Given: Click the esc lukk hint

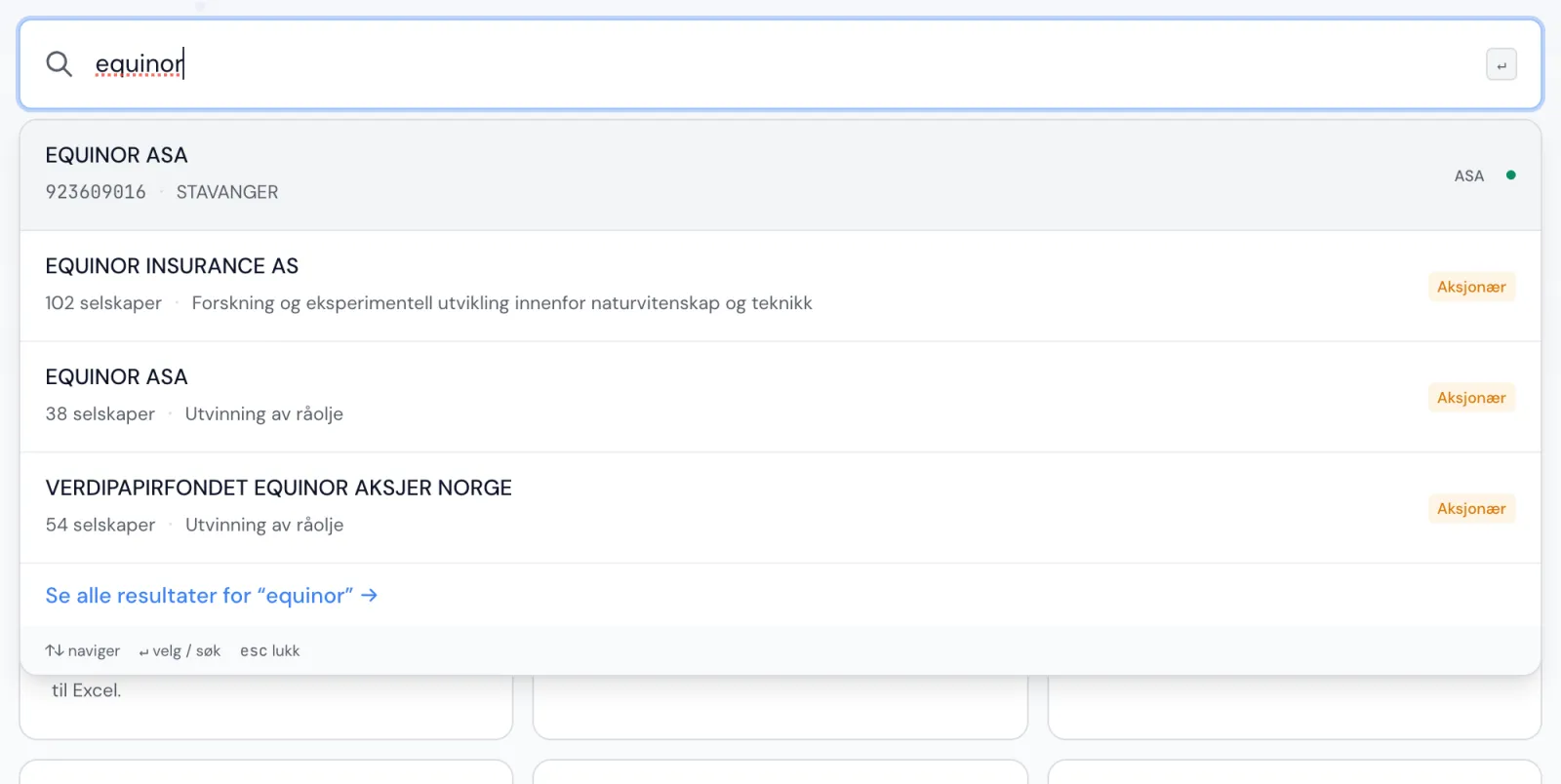Looking at the screenshot, I should tap(270, 650).
